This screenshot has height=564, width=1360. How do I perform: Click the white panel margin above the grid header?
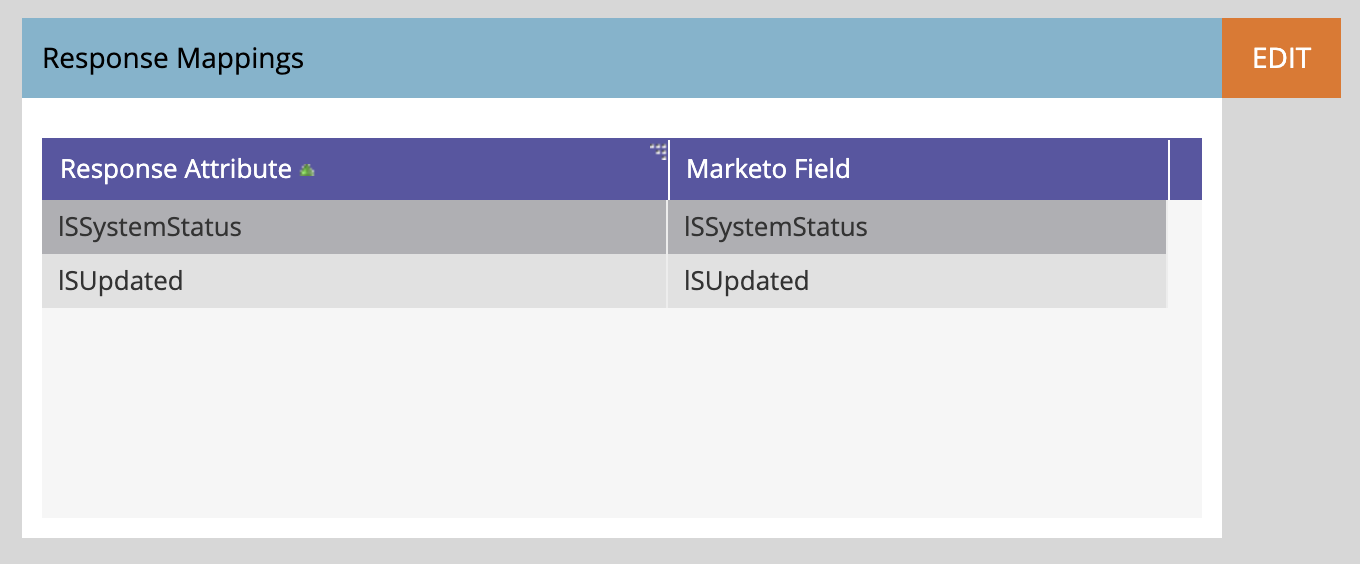(x=622, y=118)
